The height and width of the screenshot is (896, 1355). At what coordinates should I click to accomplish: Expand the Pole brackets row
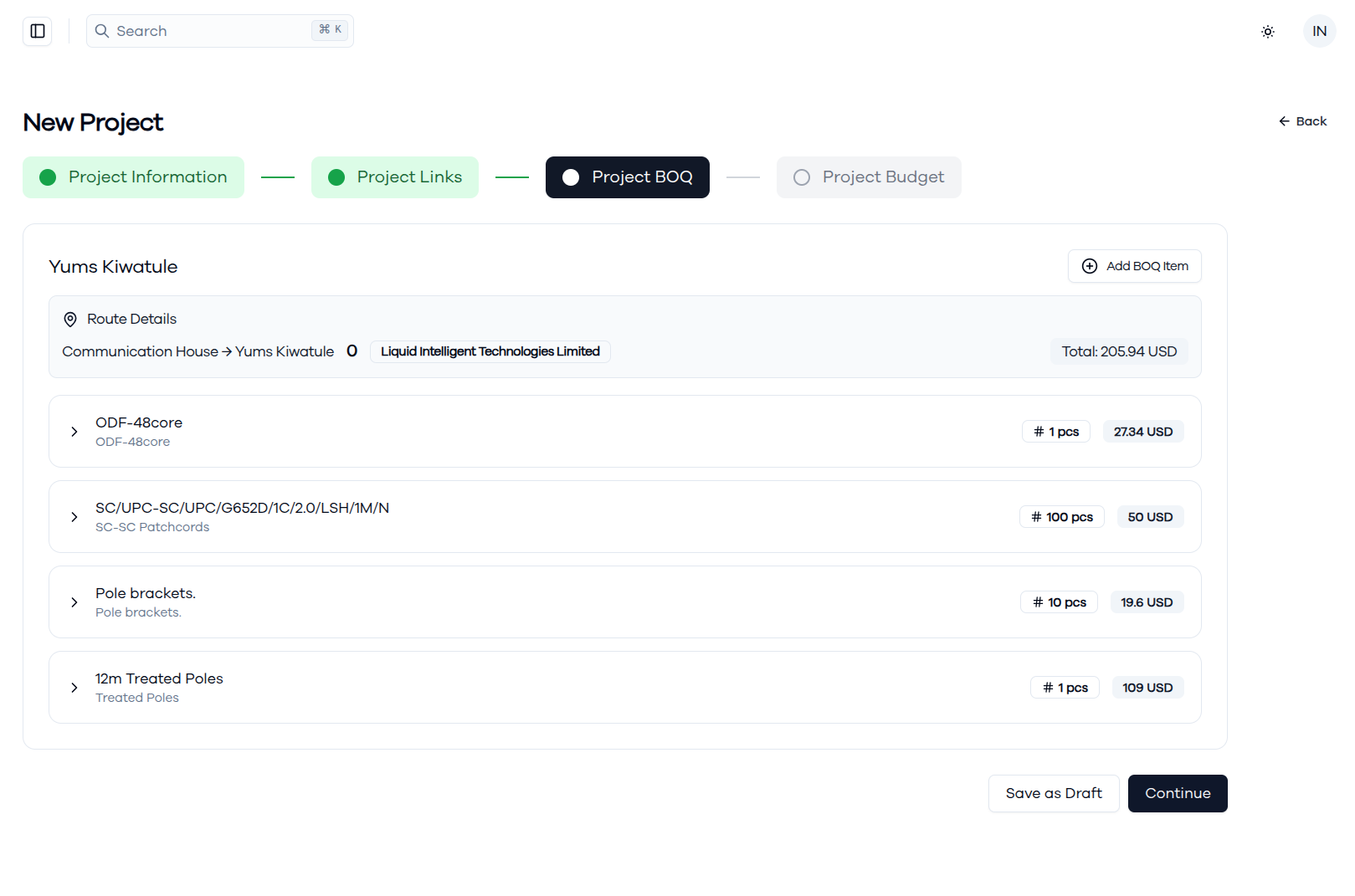click(x=625, y=602)
